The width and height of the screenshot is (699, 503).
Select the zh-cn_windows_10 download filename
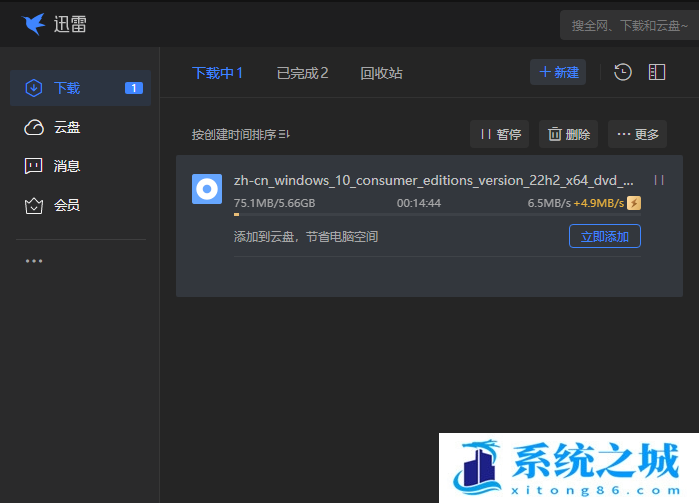click(x=434, y=181)
